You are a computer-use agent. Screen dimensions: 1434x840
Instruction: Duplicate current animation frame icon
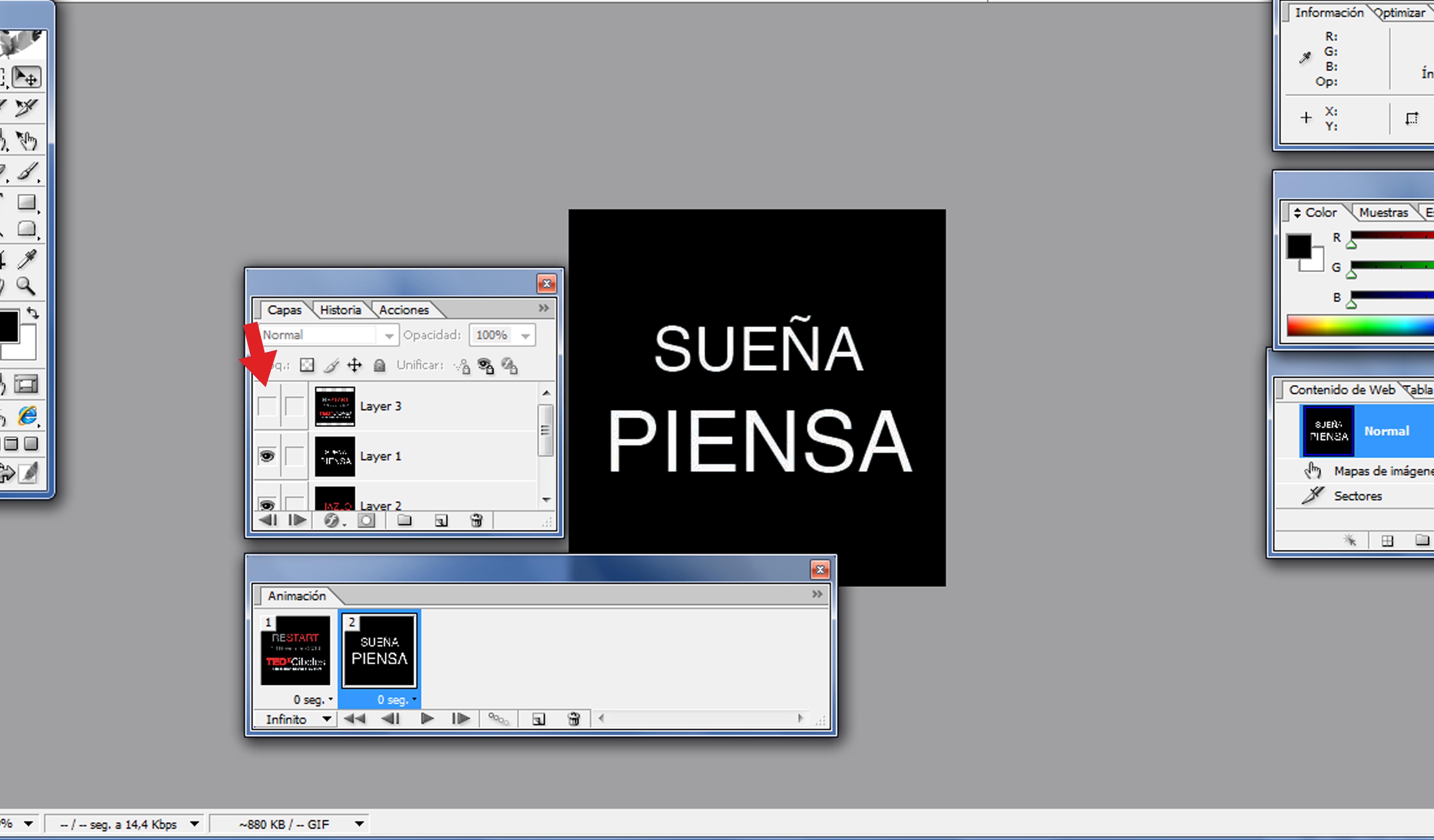538,719
